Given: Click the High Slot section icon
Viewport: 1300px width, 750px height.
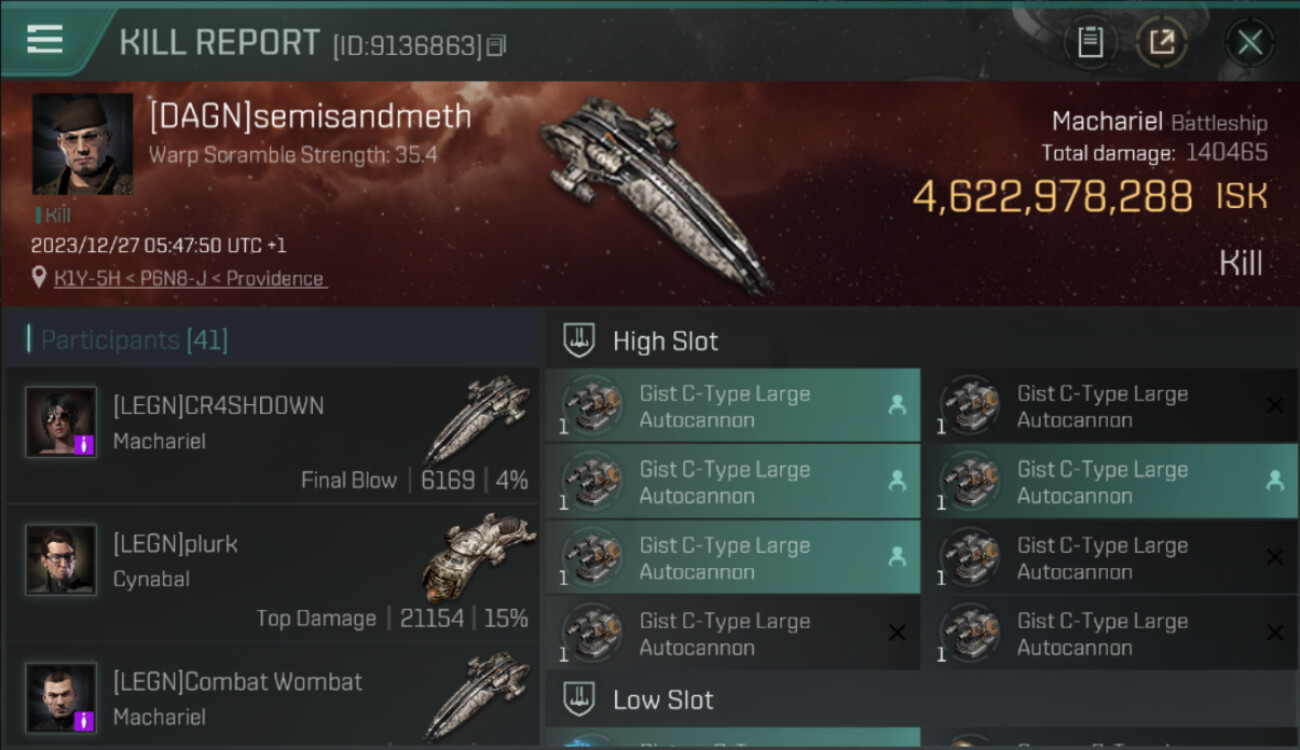Looking at the screenshot, I should (579, 340).
